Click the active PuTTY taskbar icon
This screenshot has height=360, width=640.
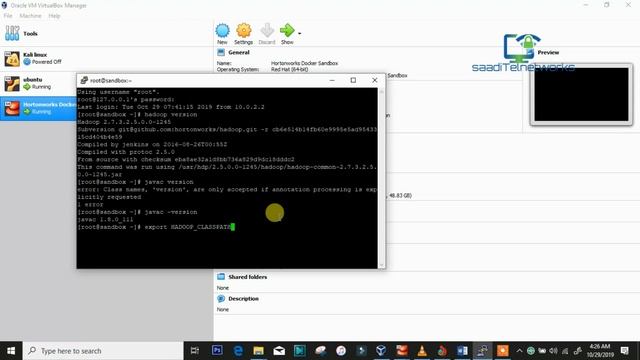482,351
